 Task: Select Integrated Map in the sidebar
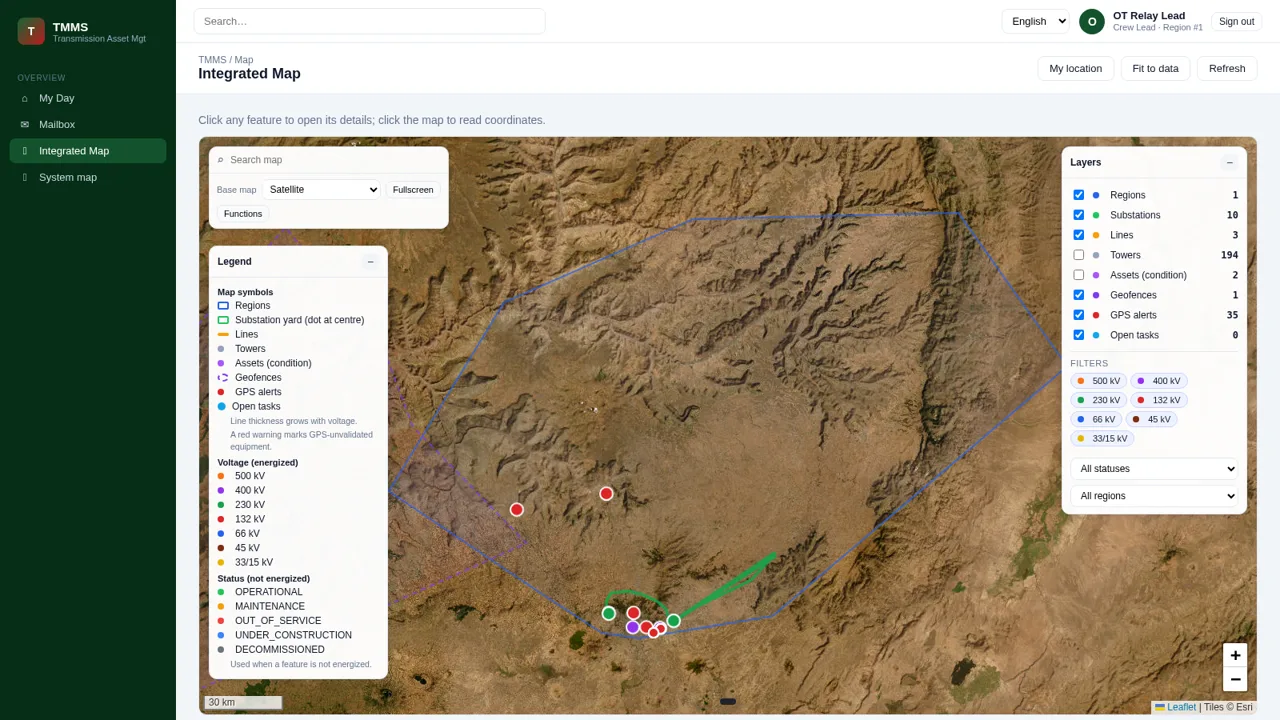pyautogui.click(x=88, y=151)
